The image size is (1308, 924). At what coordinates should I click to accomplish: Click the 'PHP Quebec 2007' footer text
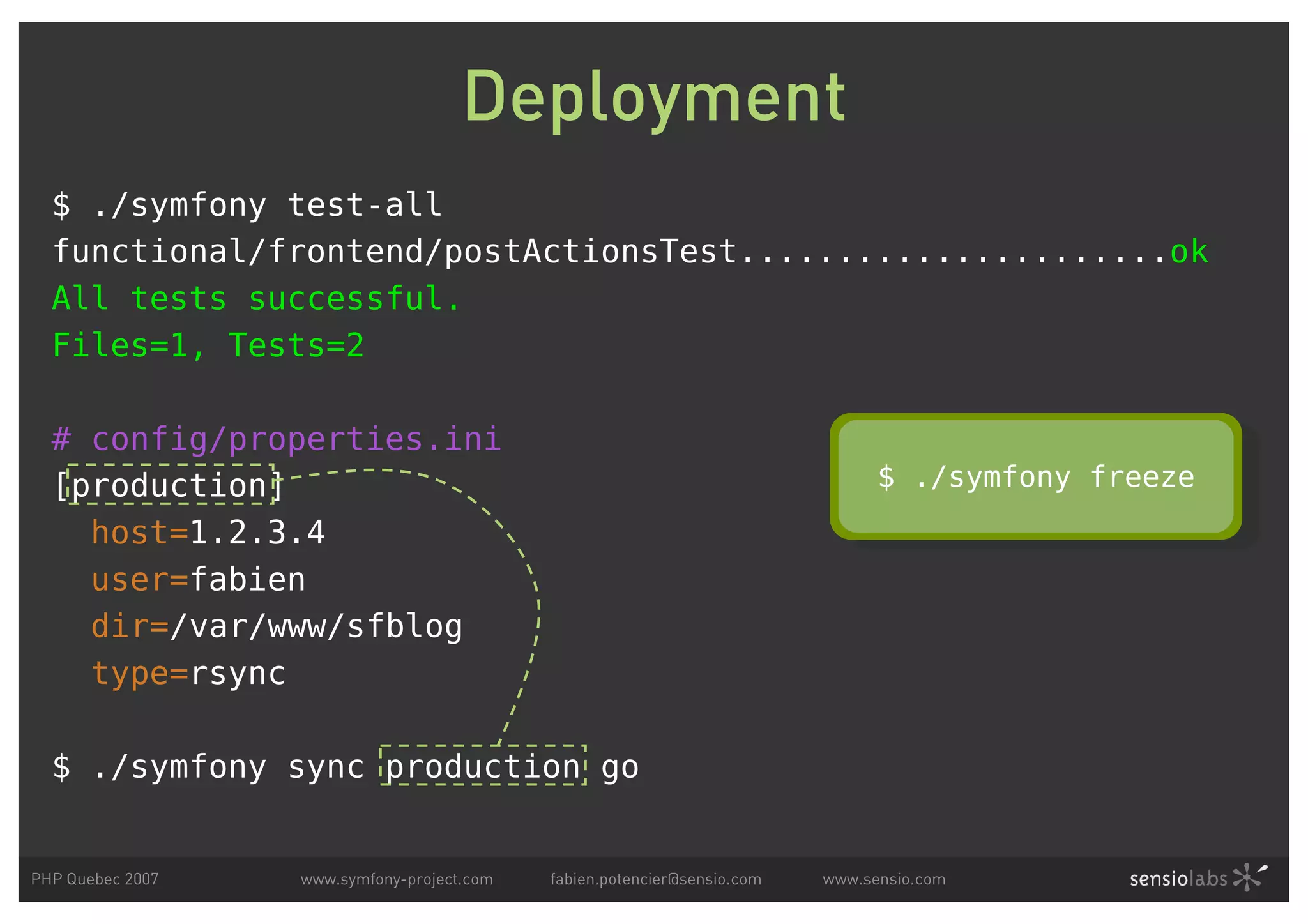(x=95, y=879)
